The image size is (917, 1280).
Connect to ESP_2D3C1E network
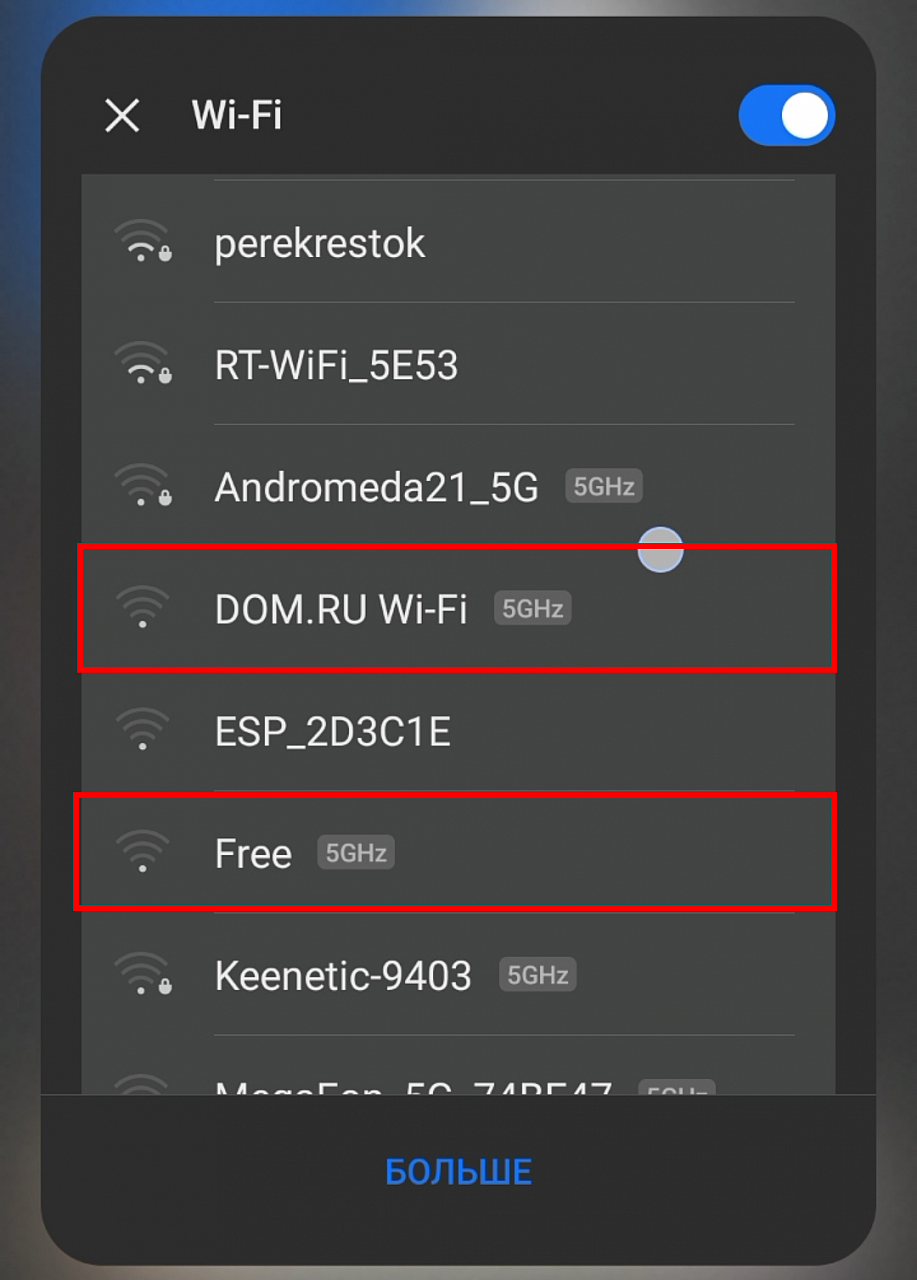(332, 731)
